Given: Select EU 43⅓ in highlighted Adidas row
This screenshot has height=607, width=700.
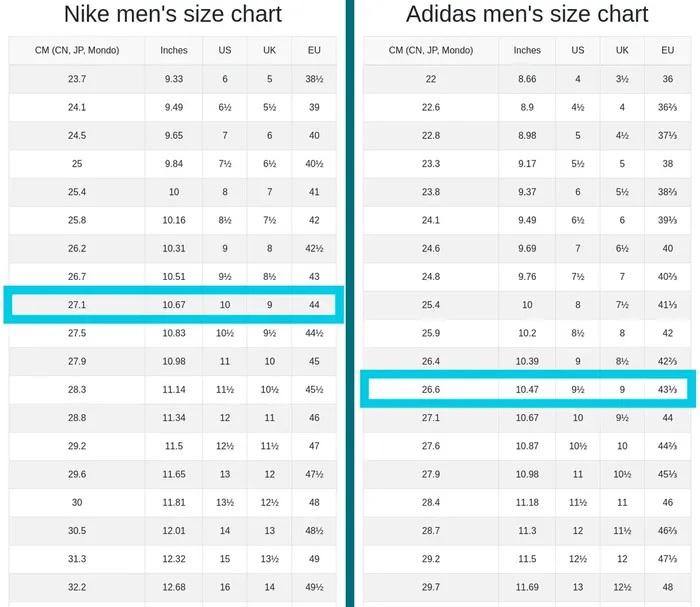Looking at the screenshot, I should [x=667, y=390].
